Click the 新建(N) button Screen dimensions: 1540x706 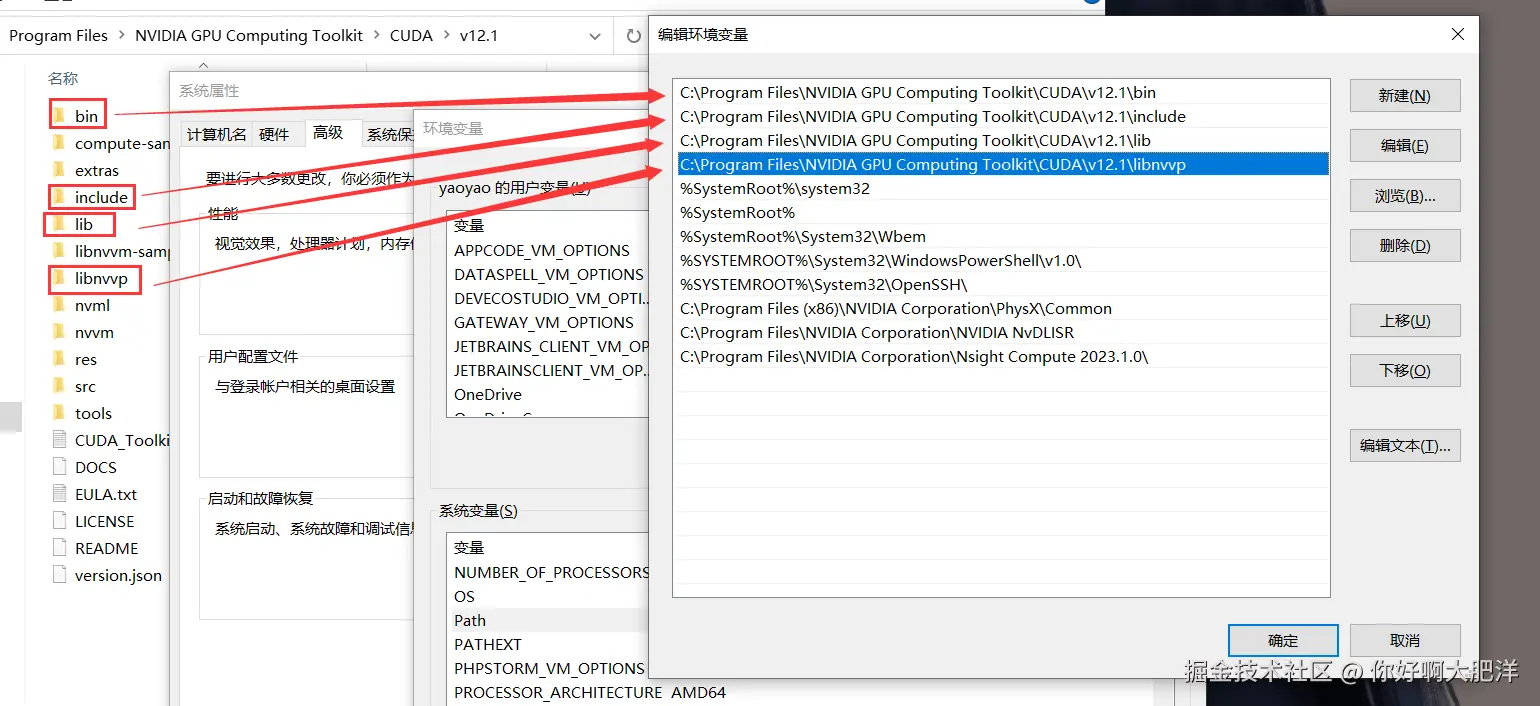coord(1404,95)
